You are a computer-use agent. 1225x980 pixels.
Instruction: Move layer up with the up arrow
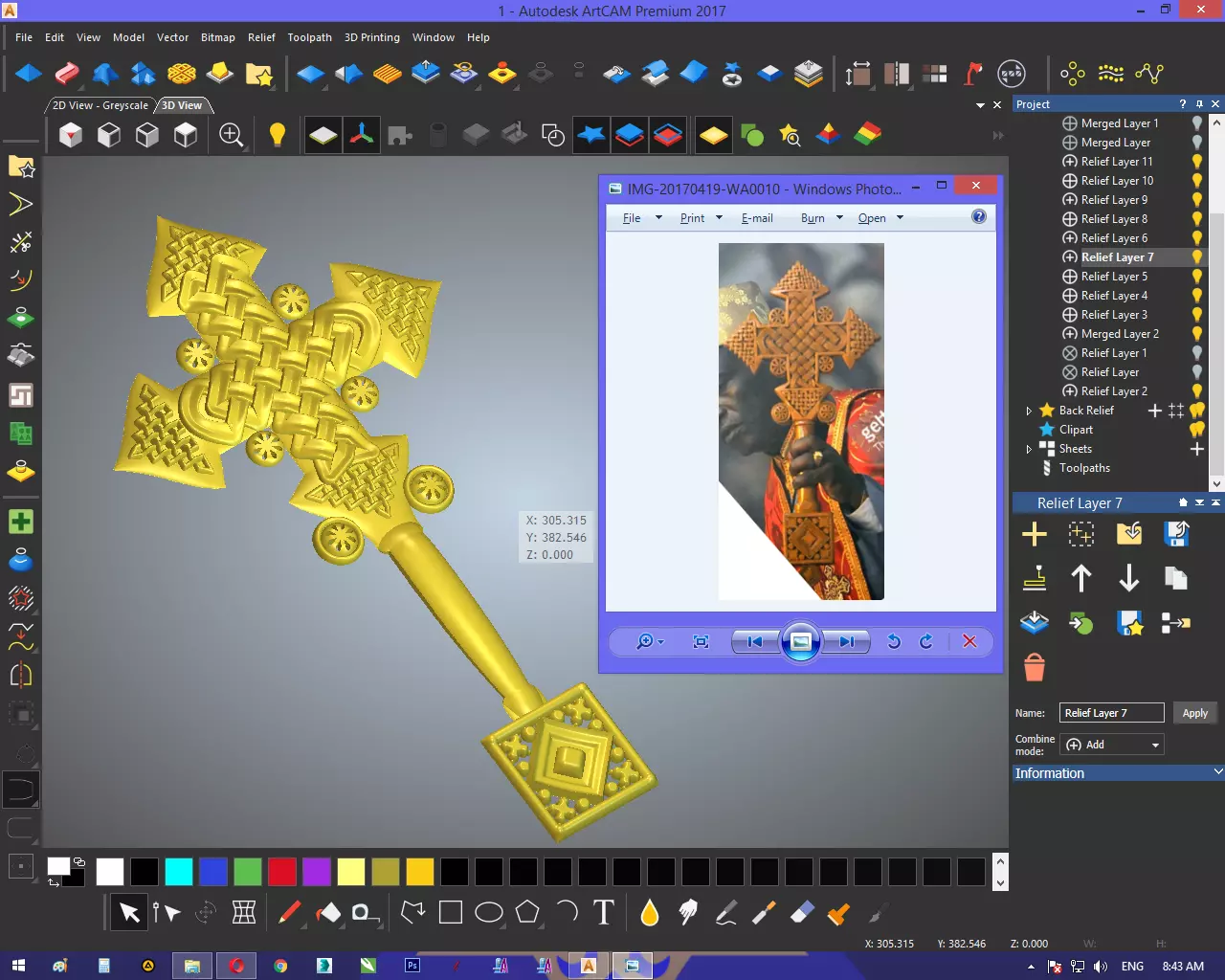1081,578
